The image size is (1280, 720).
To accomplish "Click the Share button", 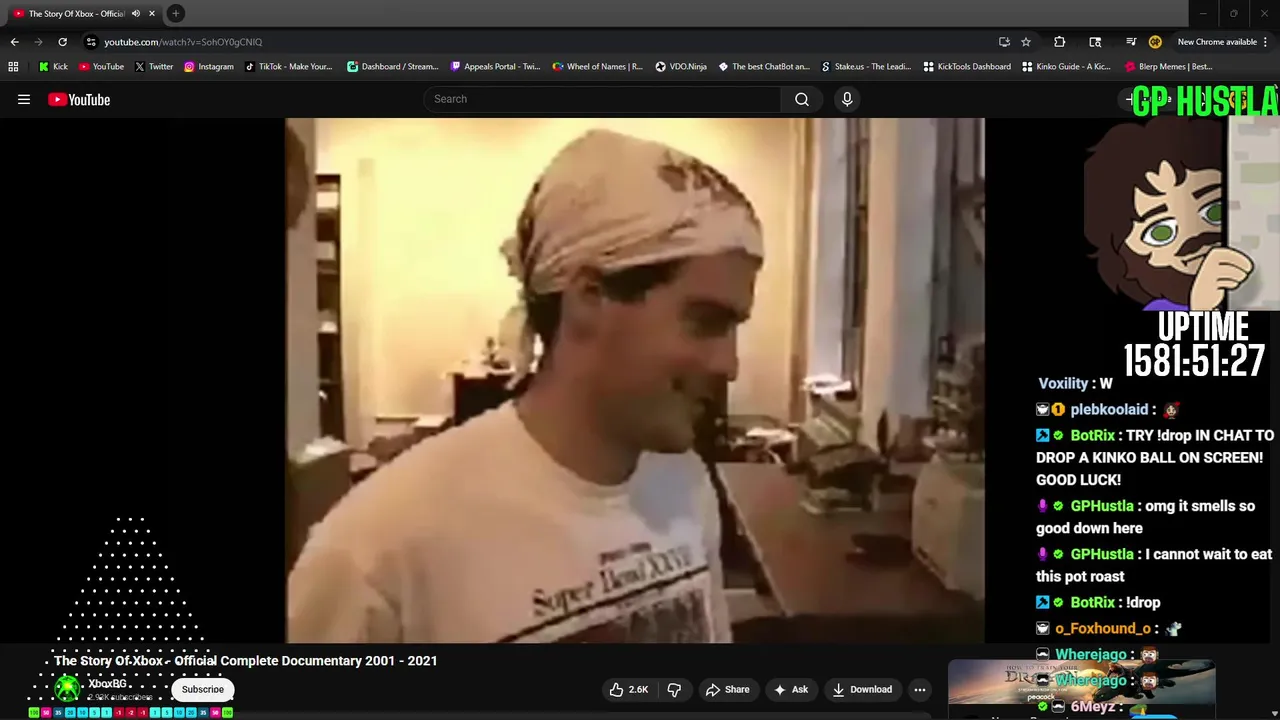I will pos(727,689).
